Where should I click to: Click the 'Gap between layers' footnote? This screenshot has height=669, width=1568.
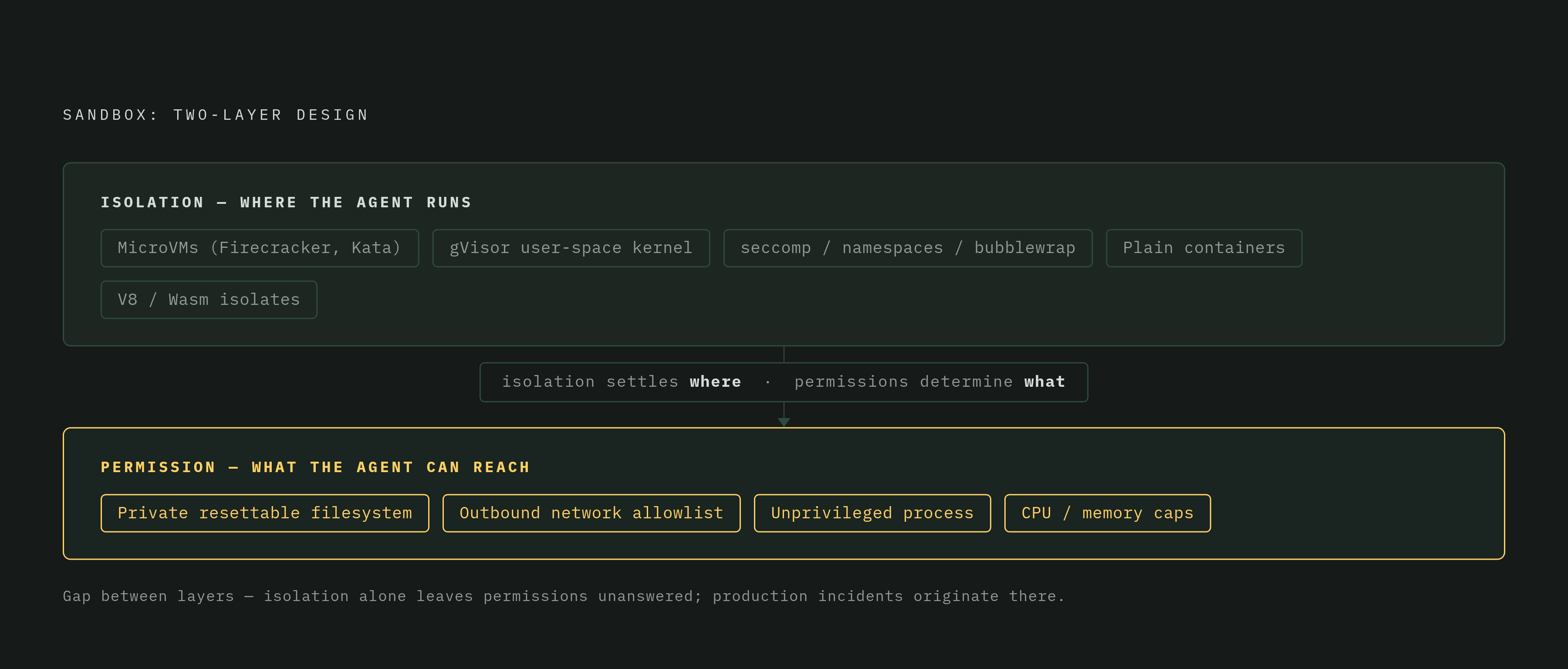[564, 596]
